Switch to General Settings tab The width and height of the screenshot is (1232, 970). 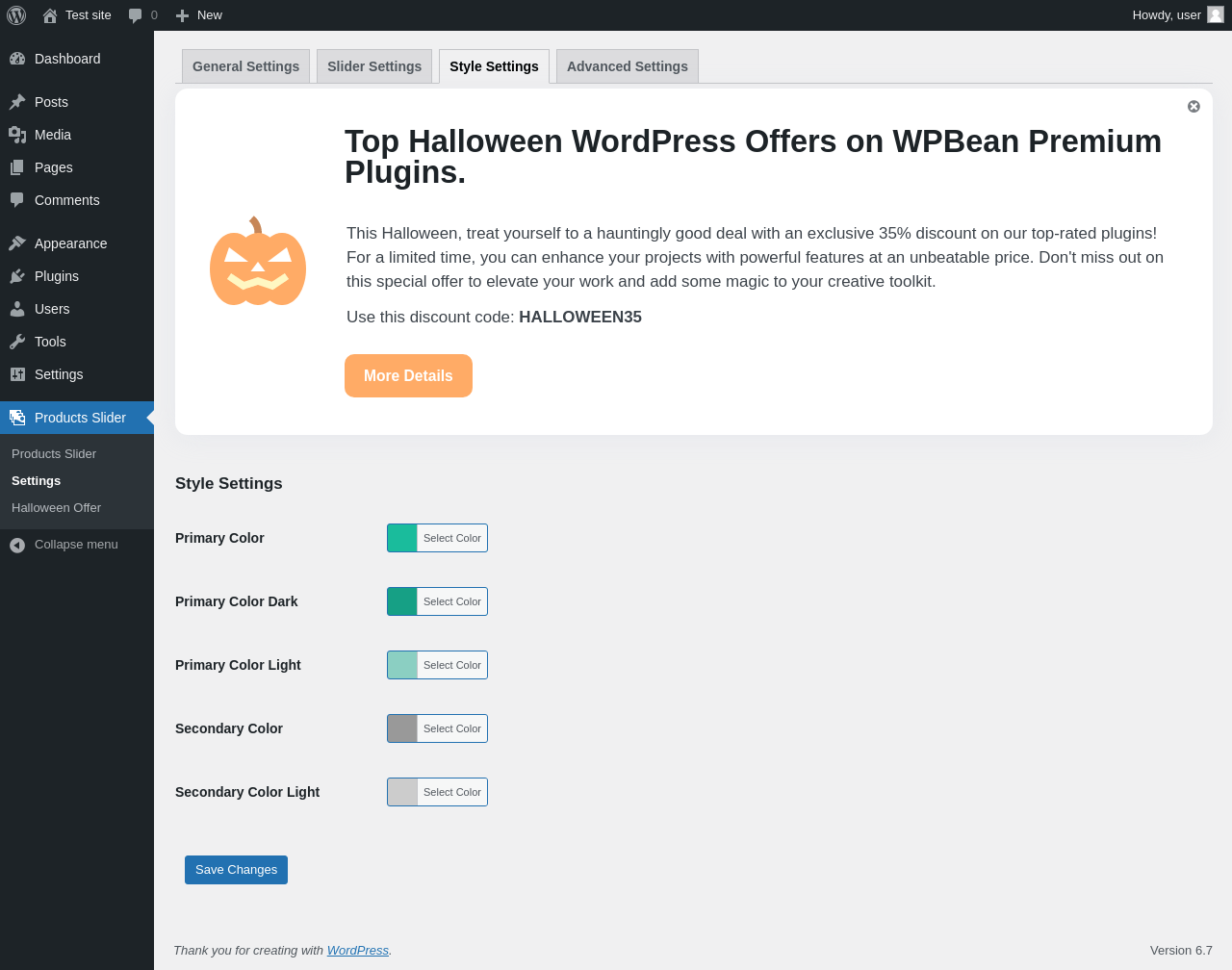click(245, 66)
